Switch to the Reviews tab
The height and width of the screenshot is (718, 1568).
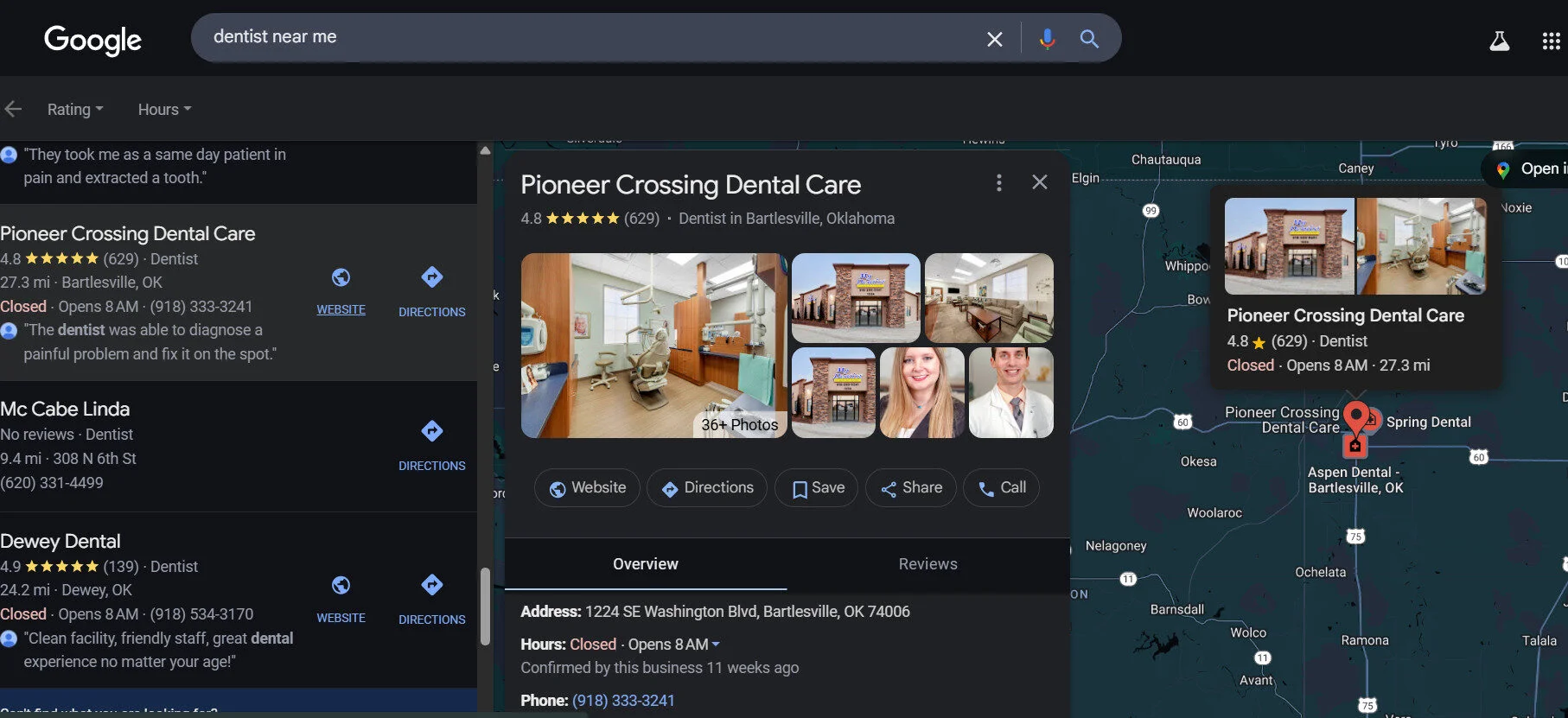tap(927, 564)
